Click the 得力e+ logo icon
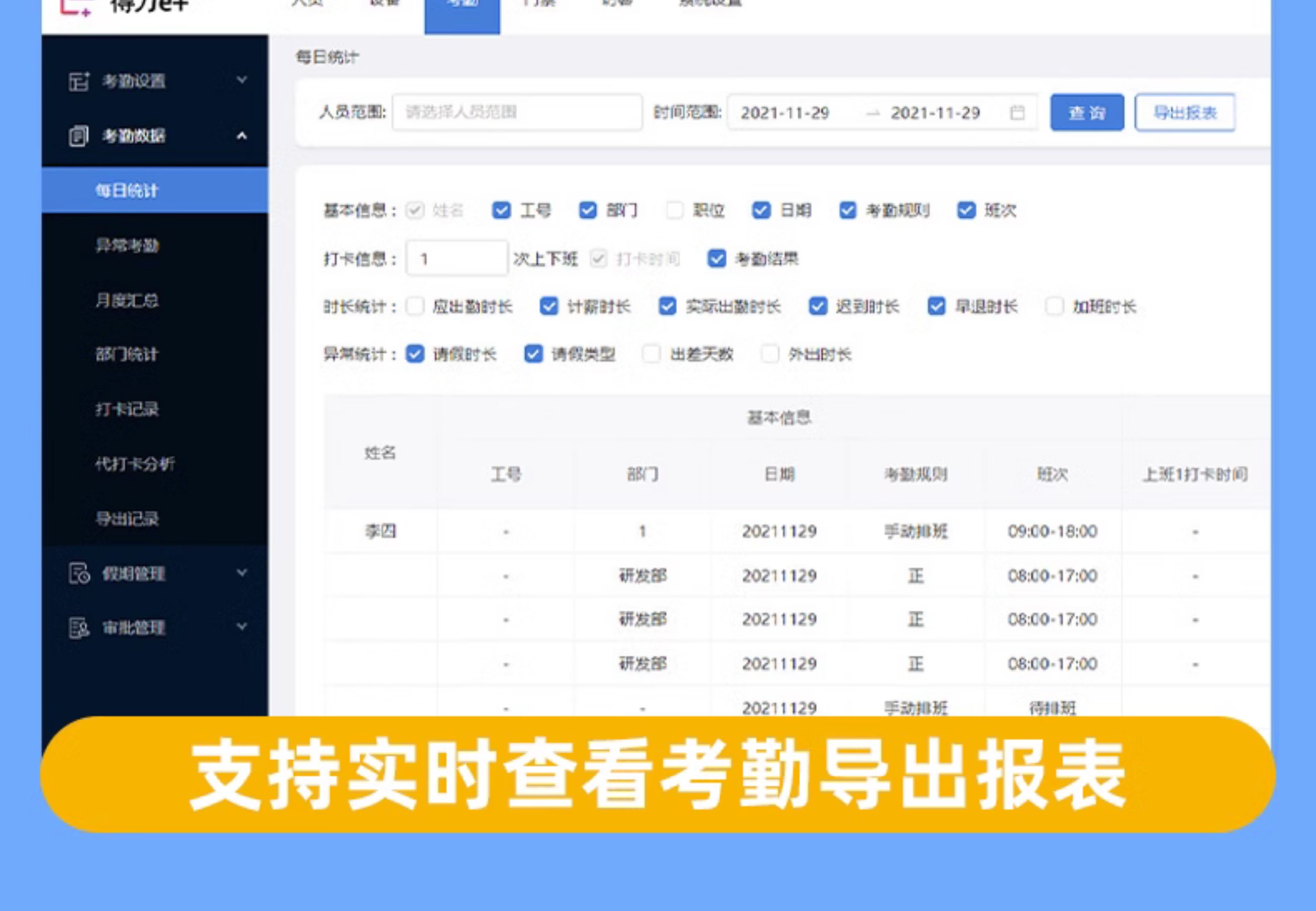Image resolution: width=1316 pixels, height=911 pixels. pyautogui.click(x=76, y=7)
